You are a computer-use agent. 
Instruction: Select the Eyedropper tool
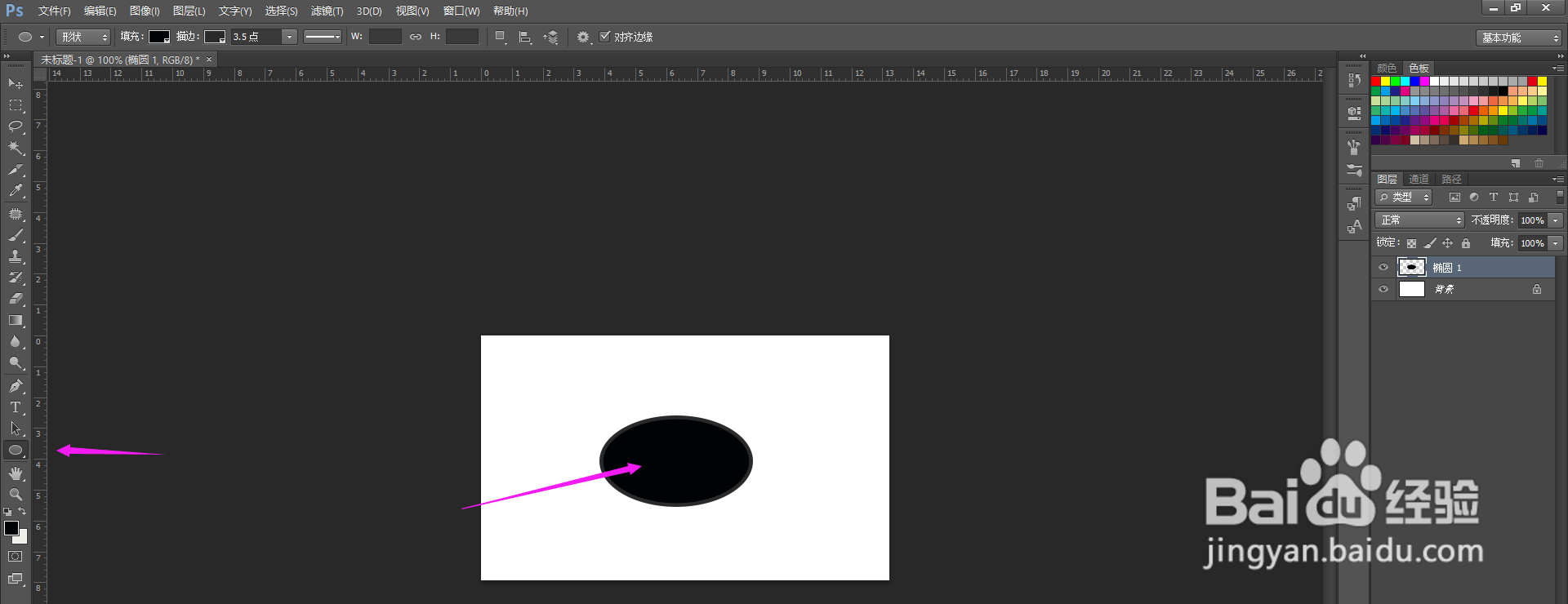pos(16,191)
